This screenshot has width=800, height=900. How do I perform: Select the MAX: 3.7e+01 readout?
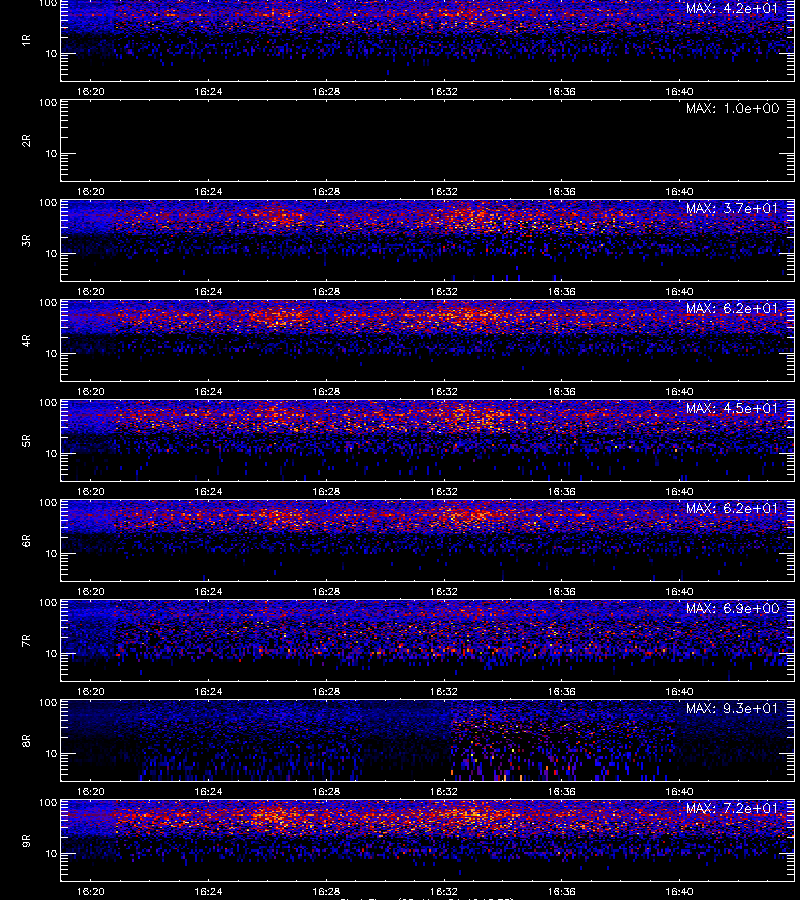[x=732, y=208]
